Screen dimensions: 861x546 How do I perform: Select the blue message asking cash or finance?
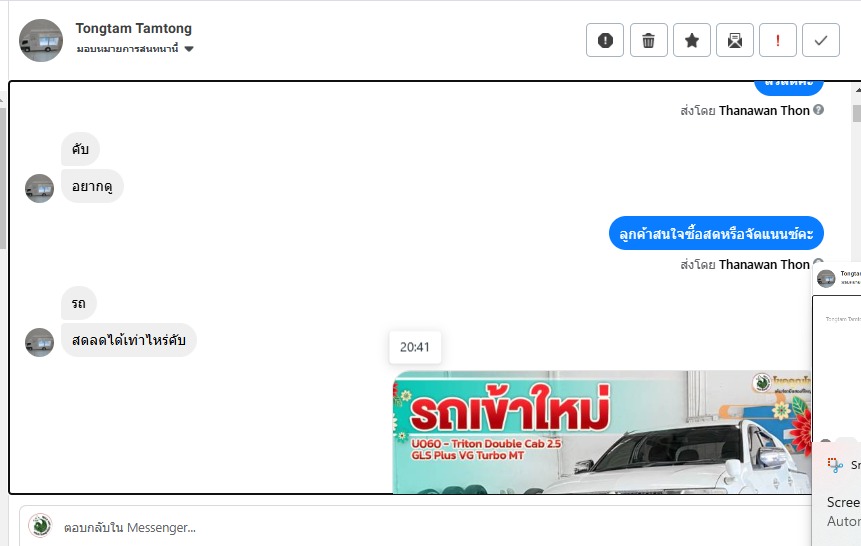[x=716, y=233]
